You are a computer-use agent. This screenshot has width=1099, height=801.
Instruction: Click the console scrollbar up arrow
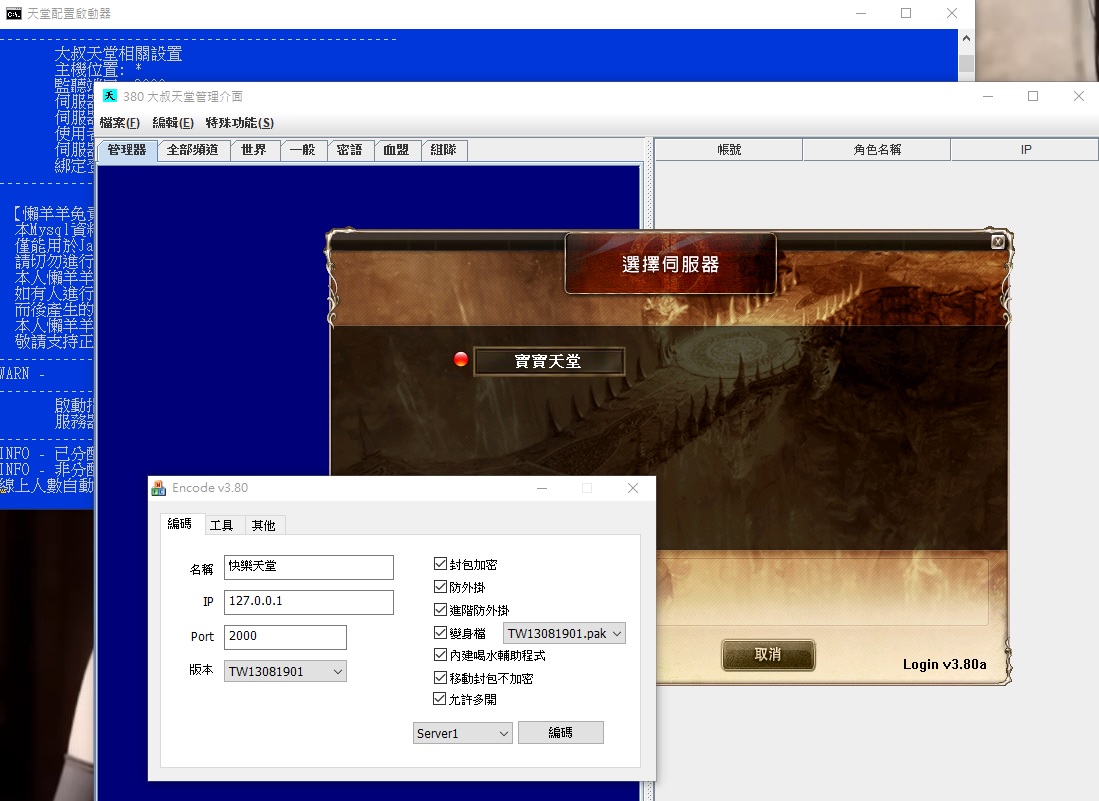pyautogui.click(x=967, y=39)
